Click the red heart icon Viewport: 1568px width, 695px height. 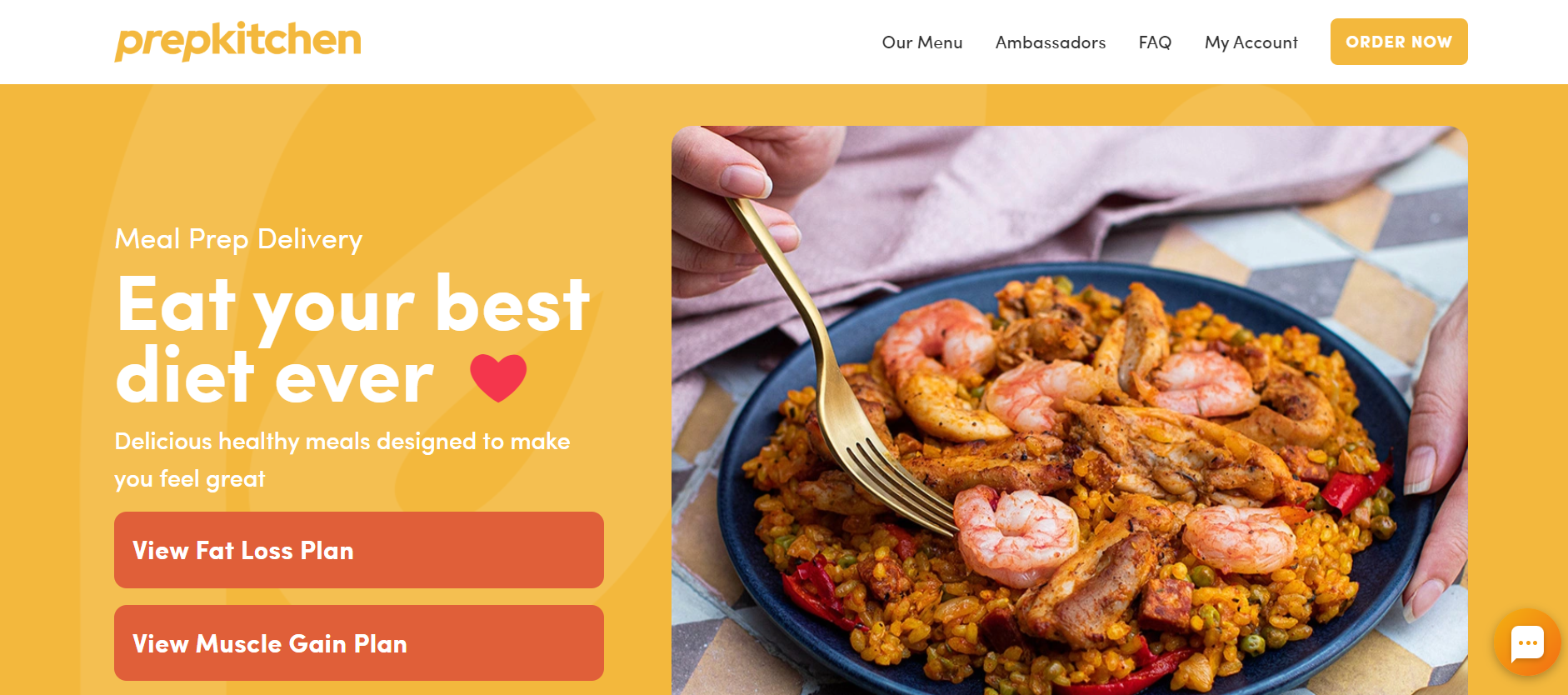pyautogui.click(x=498, y=377)
